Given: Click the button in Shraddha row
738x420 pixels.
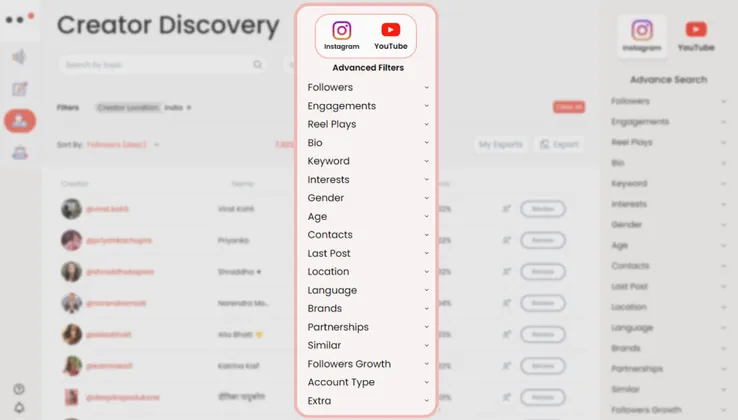Looking at the screenshot, I should (x=543, y=272).
